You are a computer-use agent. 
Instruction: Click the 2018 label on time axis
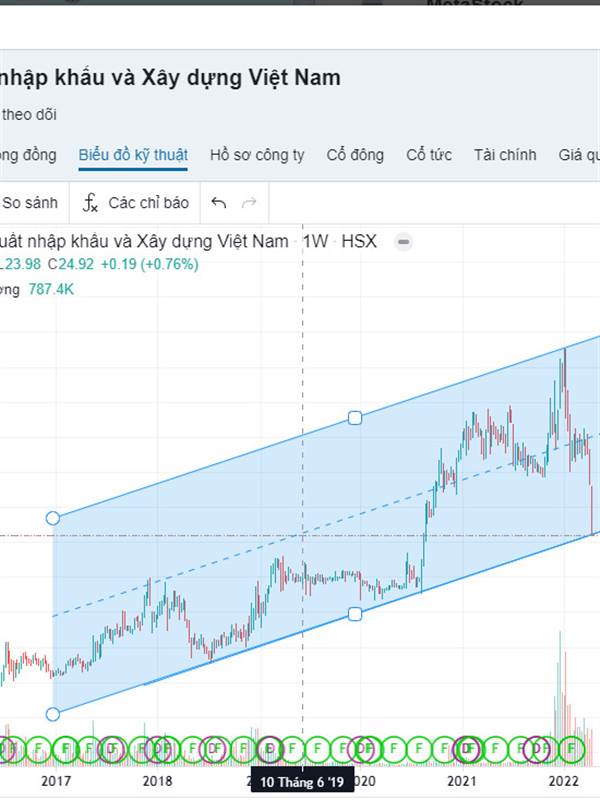pyautogui.click(x=158, y=781)
